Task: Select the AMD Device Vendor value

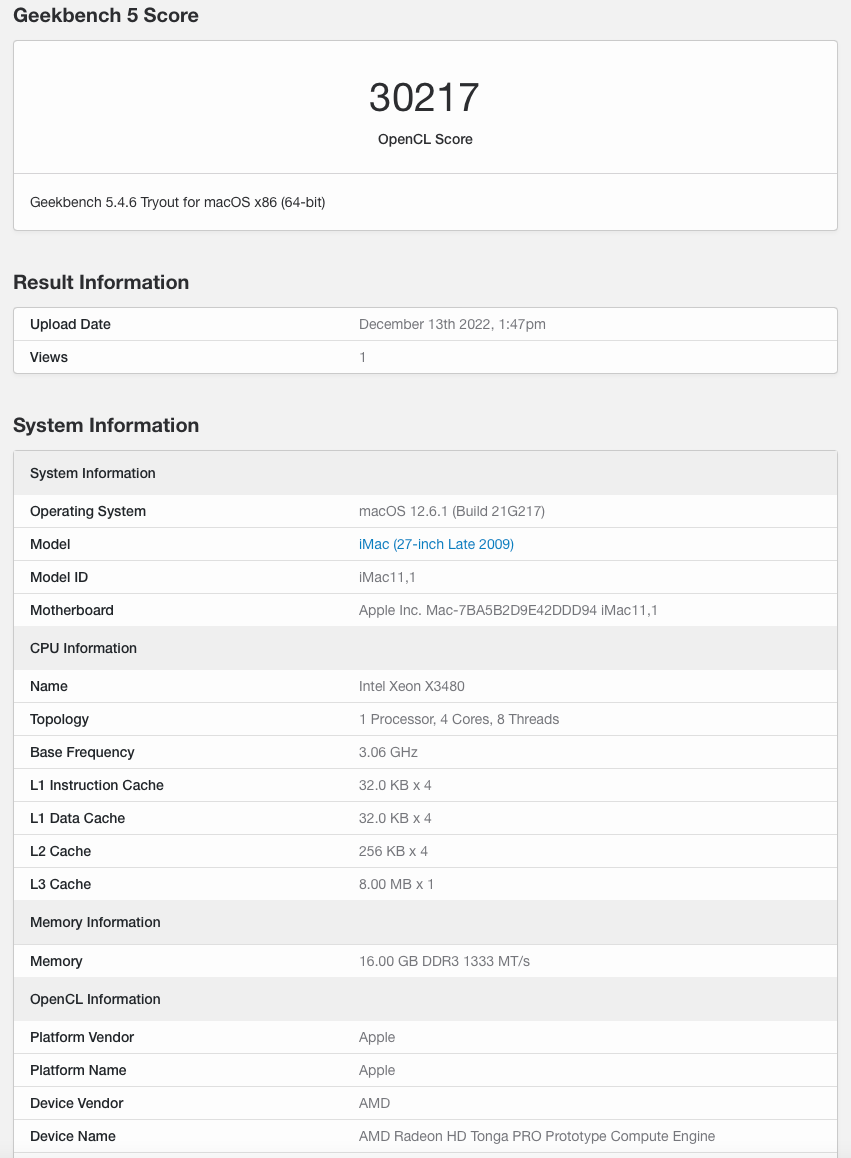Action: pos(375,1103)
